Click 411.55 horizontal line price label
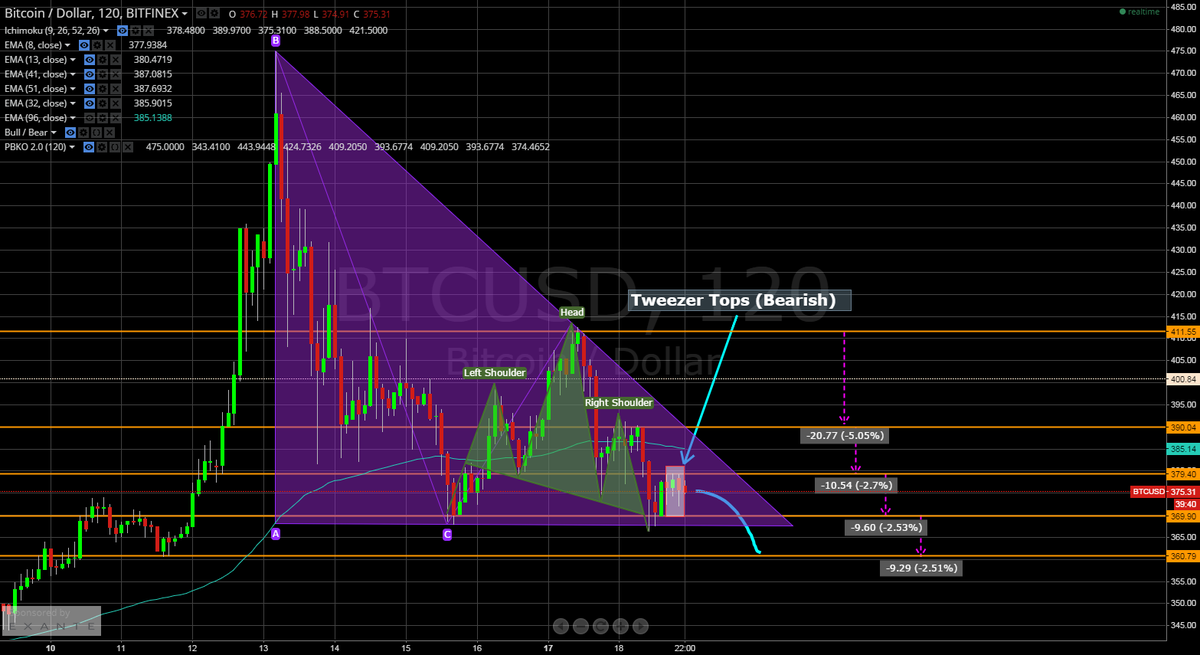The height and width of the screenshot is (655, 1200). point(1182,331)
